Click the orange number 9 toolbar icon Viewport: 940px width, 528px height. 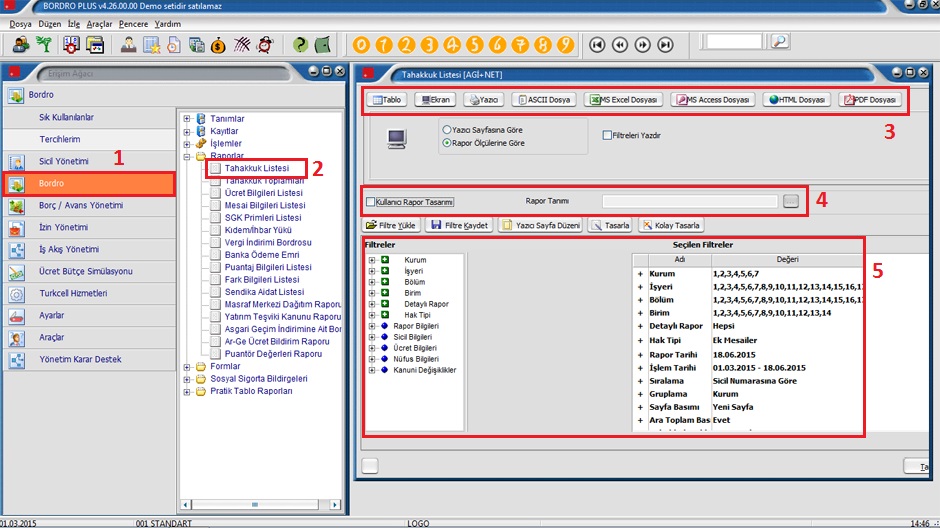point(565,45)
